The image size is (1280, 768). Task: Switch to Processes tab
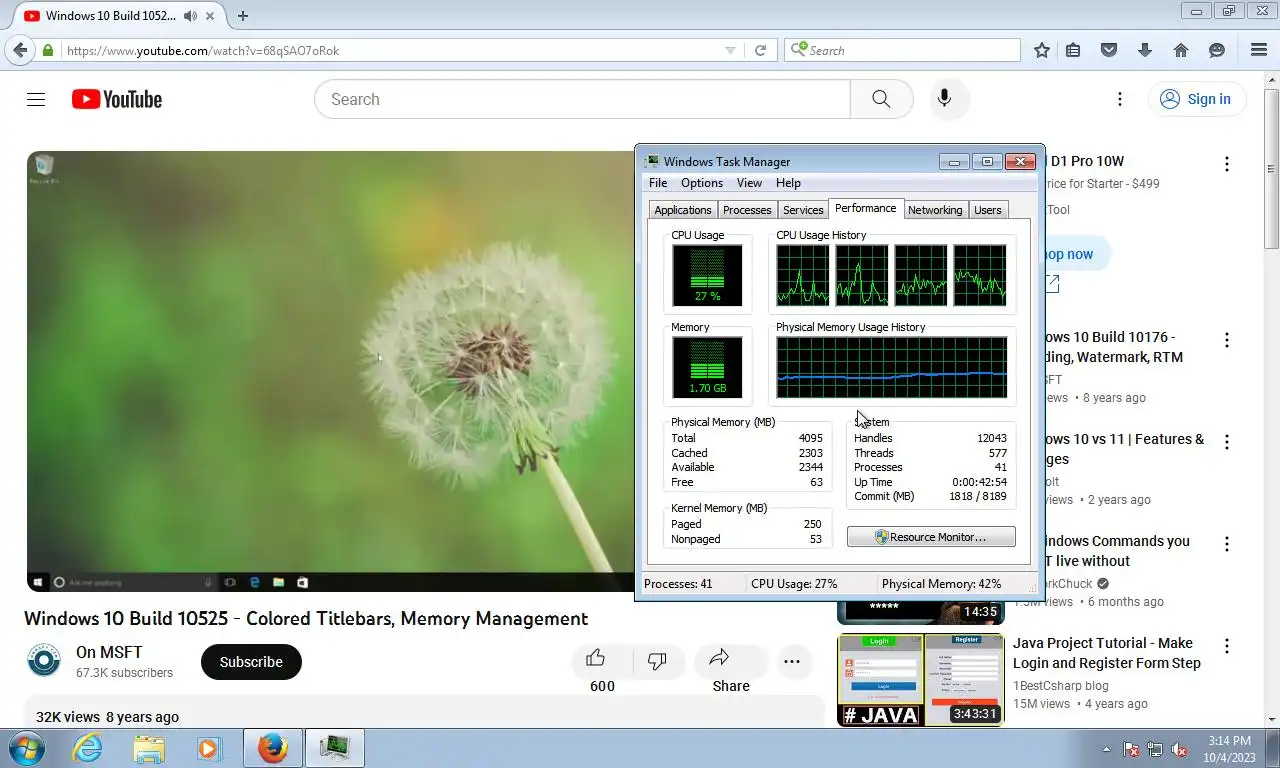747,210
